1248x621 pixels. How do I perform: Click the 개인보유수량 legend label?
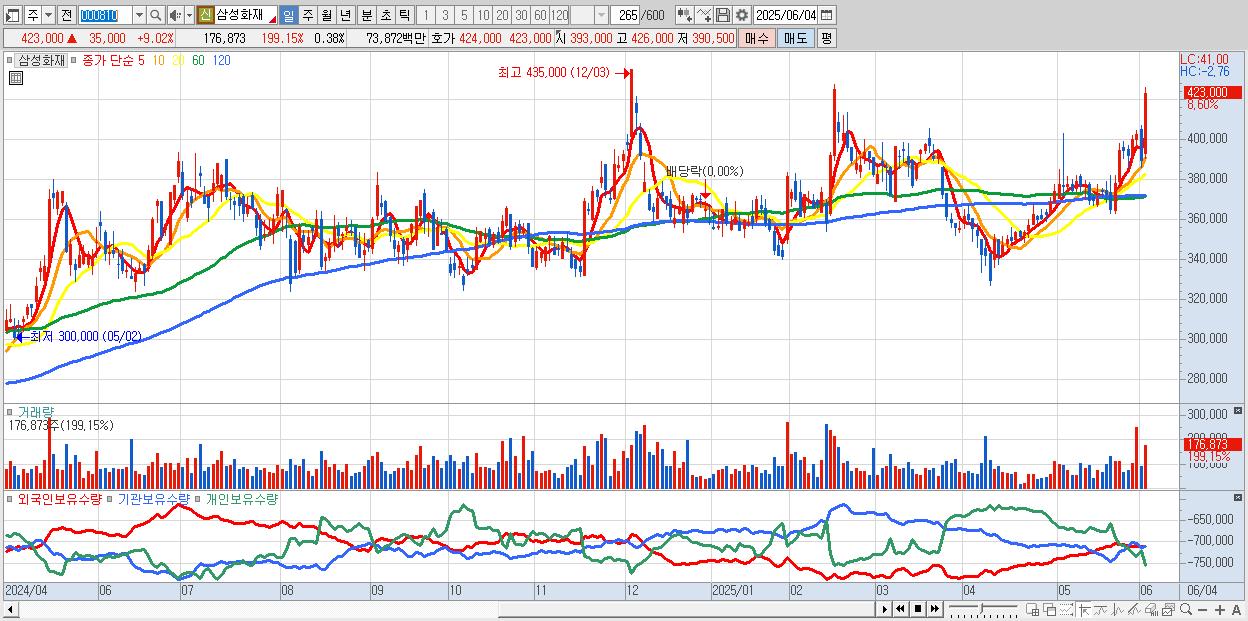[x=241, y=498]
